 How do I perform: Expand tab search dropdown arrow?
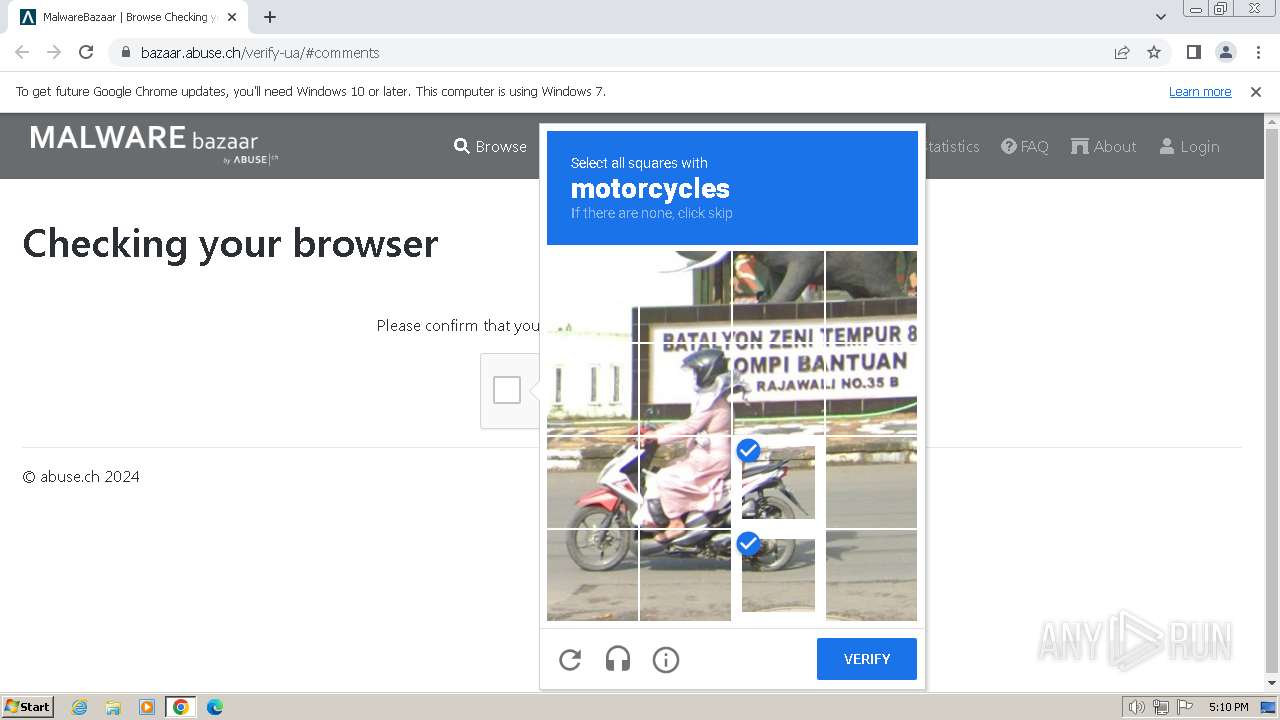1161,17
